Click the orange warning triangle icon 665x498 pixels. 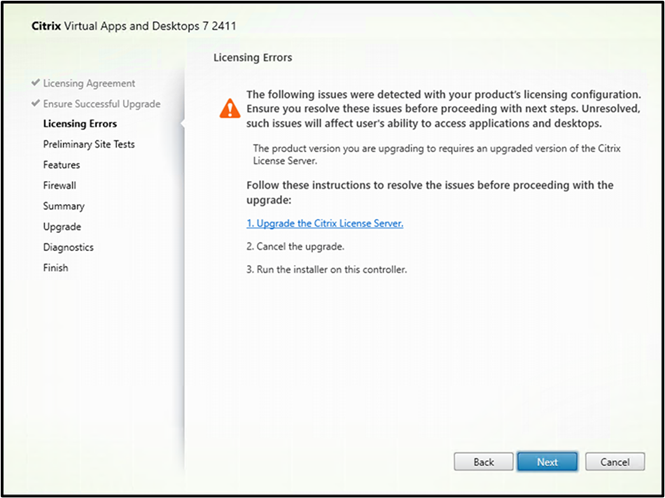[230, 108]
